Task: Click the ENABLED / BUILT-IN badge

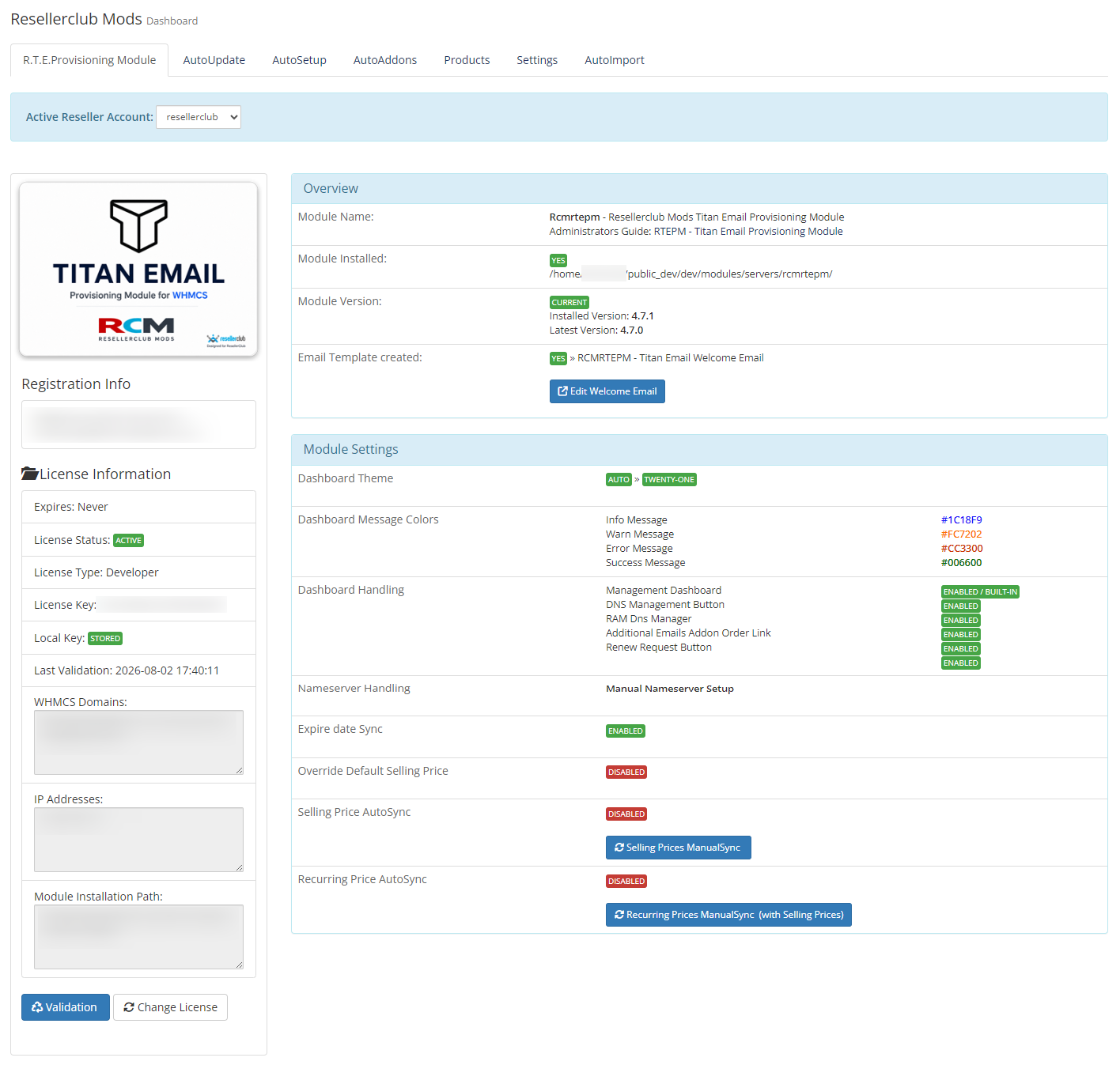Action: pos(980,592)
